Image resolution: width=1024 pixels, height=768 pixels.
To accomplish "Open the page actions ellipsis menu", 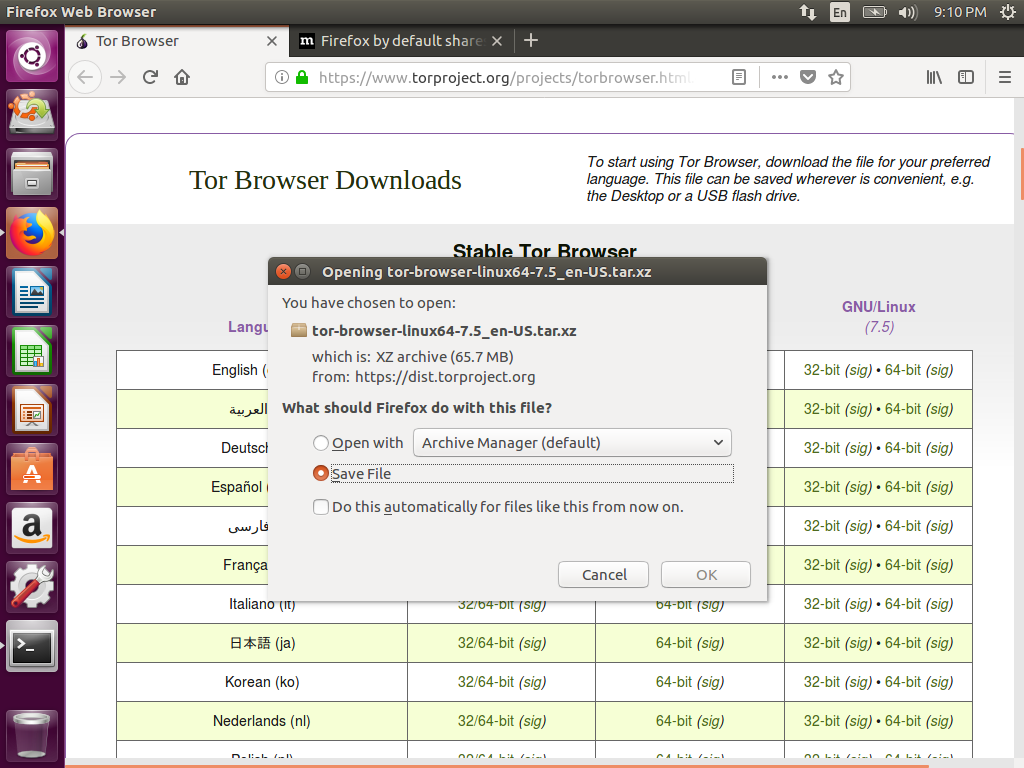I will tap(779, 77).
